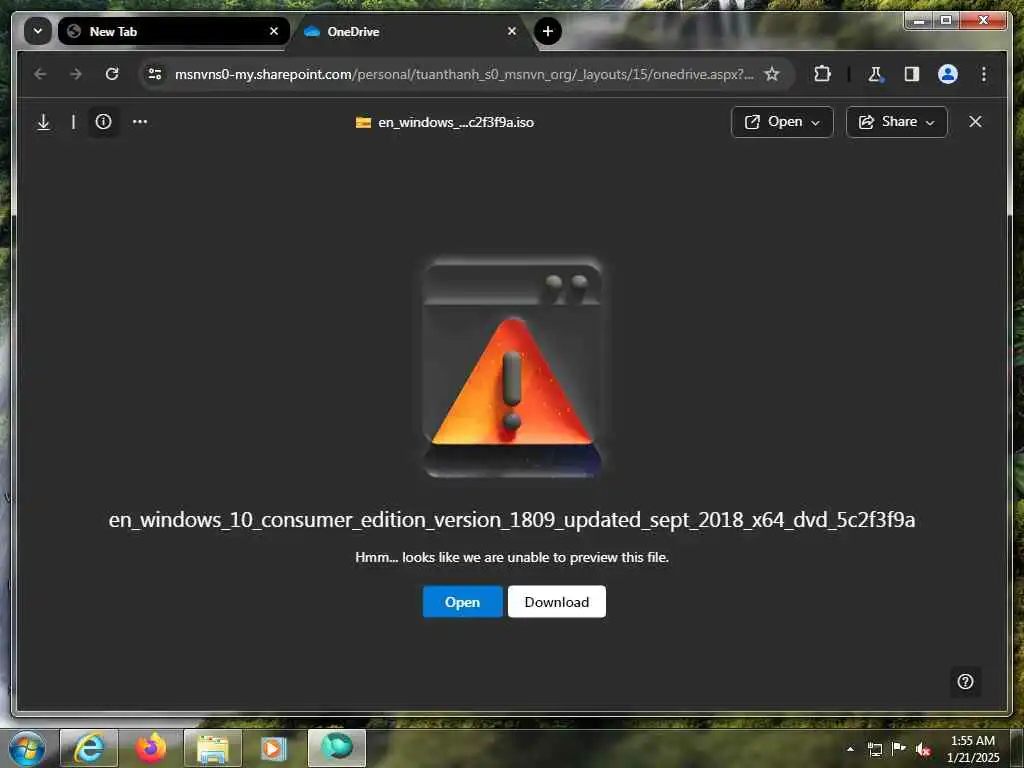Open the clock showing 1:55 AM
1024x768 pixels.
pos(973,749)
